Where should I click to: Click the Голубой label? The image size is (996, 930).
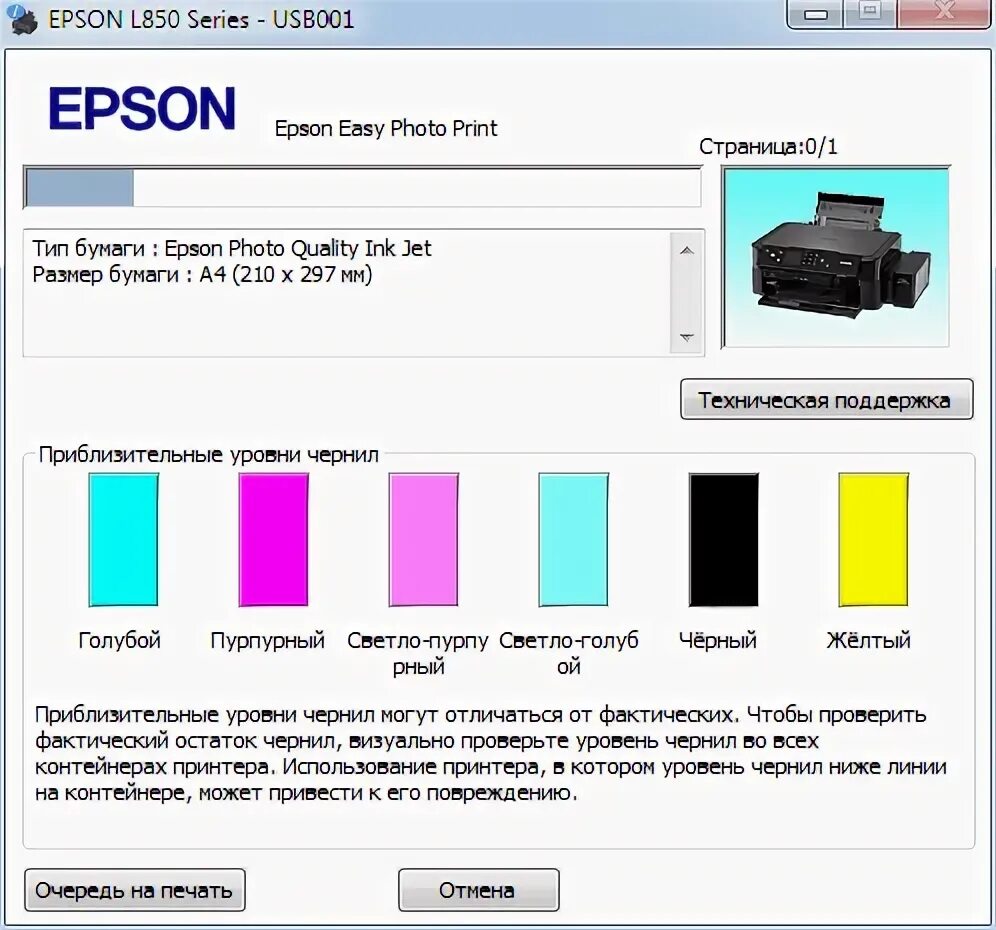(x=119, y=640)
